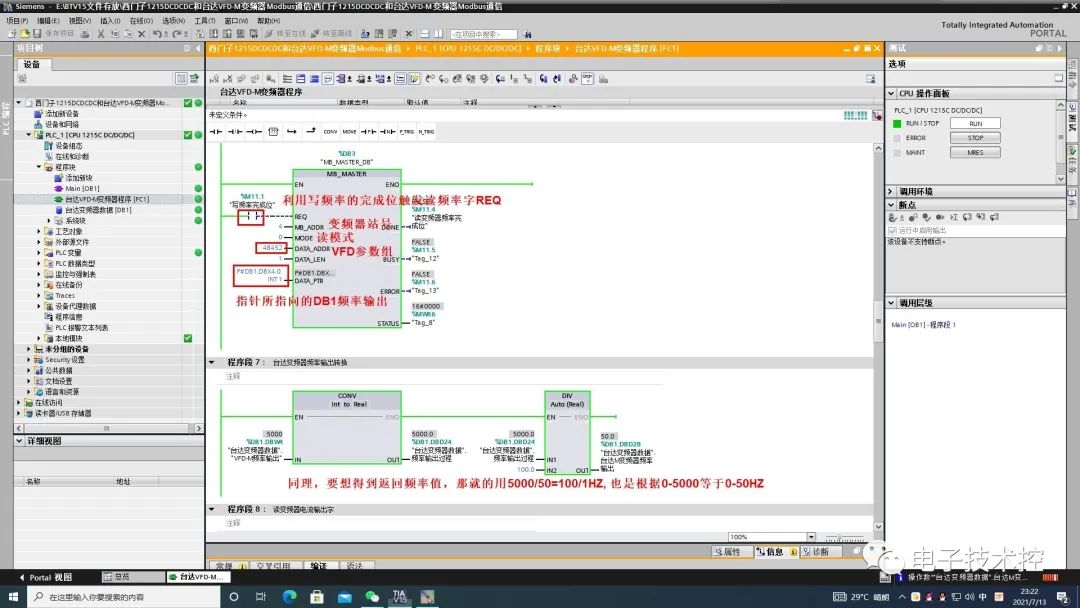This screenshot has width=1080, height=608.
Task: Cut the selection with scissors icon
Action: 101,34
